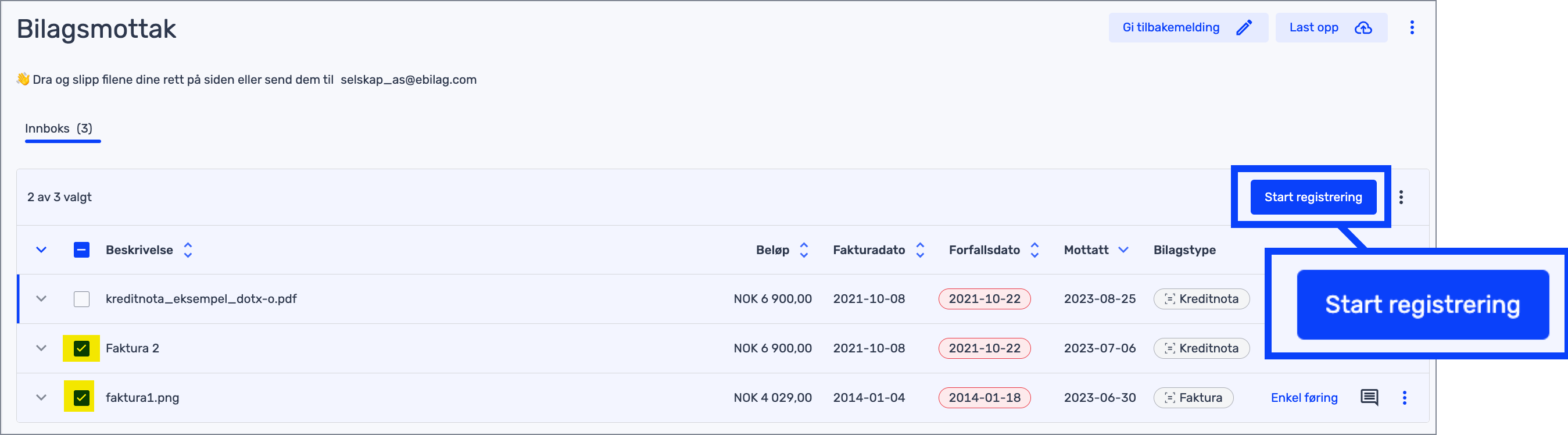Click the pencil icon beside Gi tilbakemelding
The height and width of the screenshot is (435, 1568).
pyautogui.click(x=1244, y=27)
